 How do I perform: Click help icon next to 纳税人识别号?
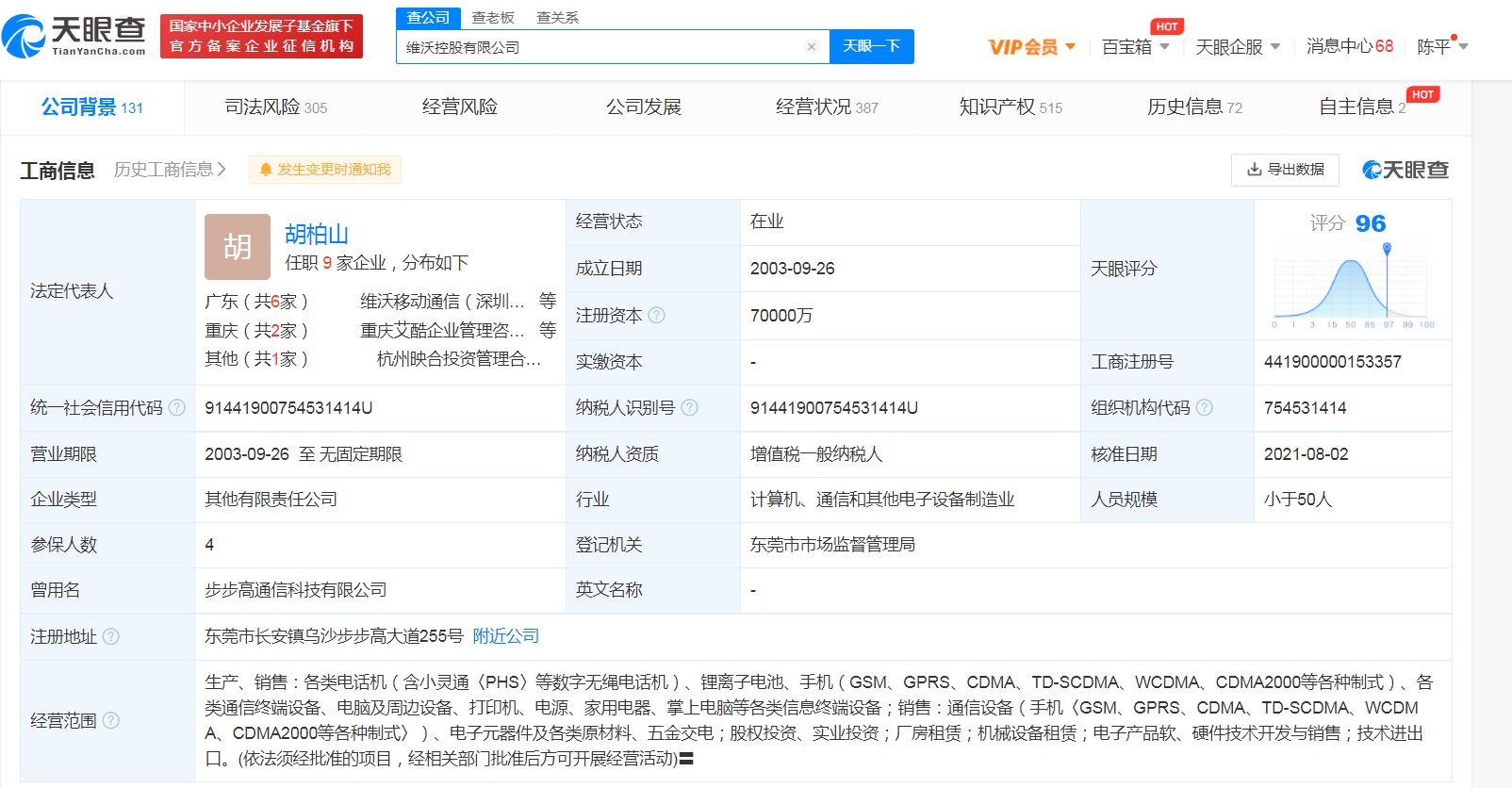coord(689,407)
